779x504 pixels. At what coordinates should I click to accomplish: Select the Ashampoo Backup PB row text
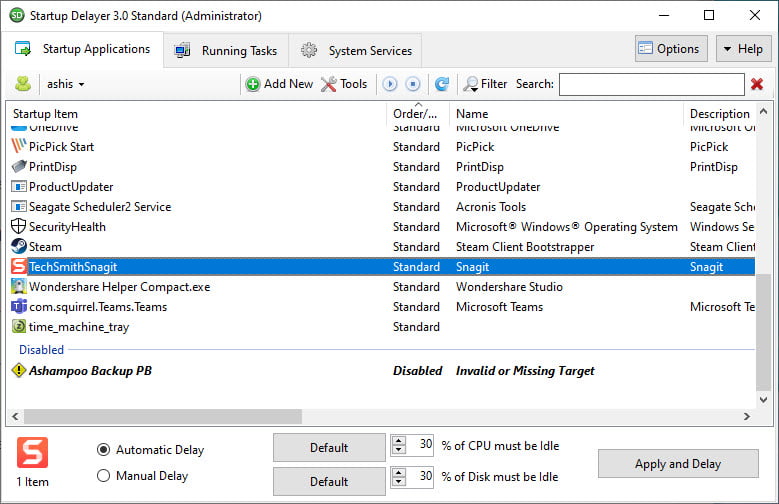point(90,371)
